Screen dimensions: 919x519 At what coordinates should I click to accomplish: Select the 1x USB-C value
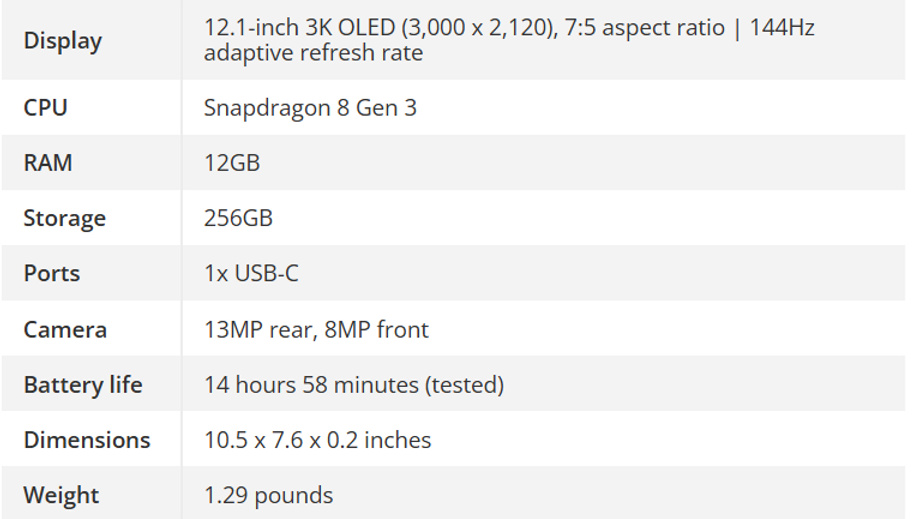click(251, 274)
